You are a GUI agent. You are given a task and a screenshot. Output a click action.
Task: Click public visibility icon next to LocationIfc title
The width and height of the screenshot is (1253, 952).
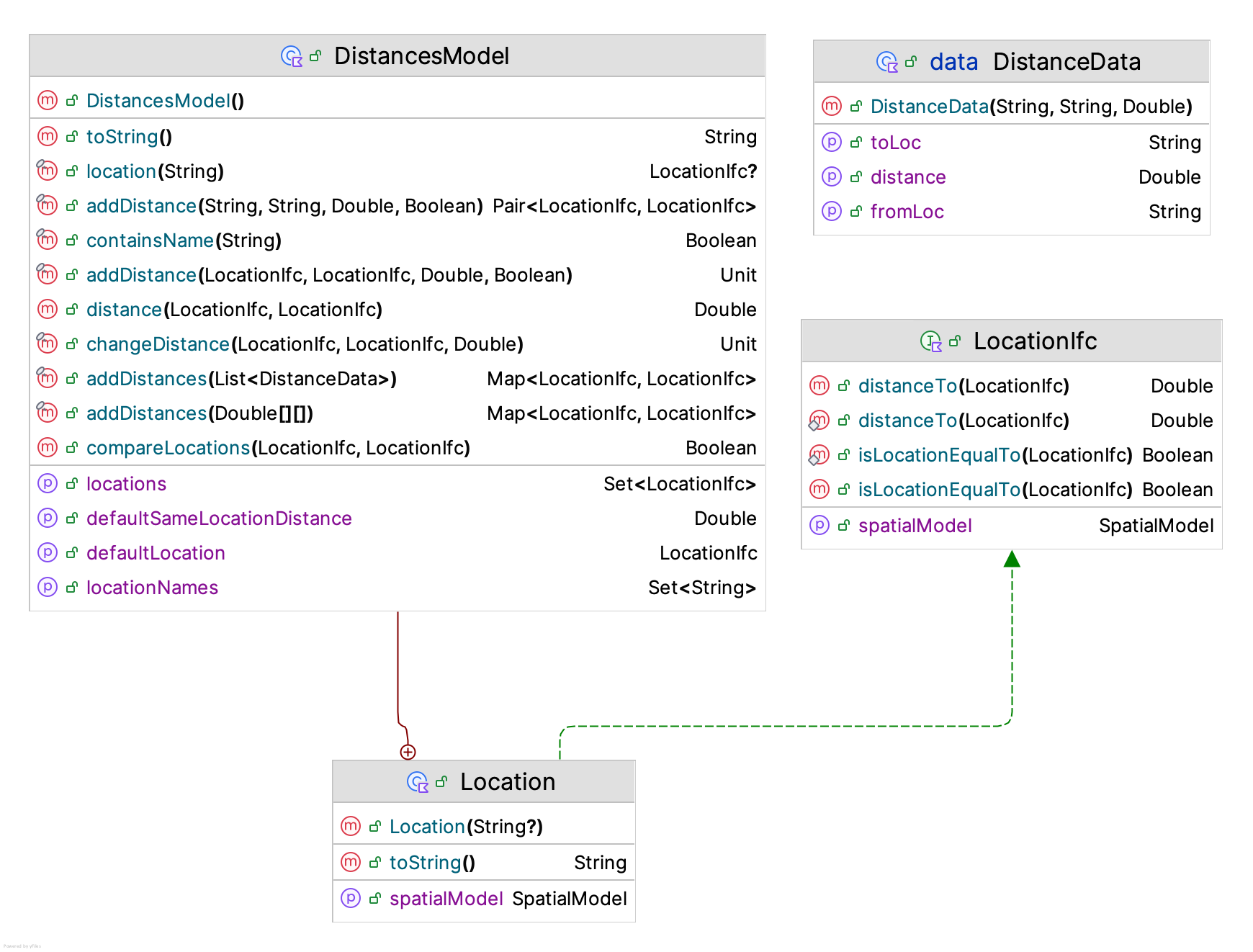(955, 341)
